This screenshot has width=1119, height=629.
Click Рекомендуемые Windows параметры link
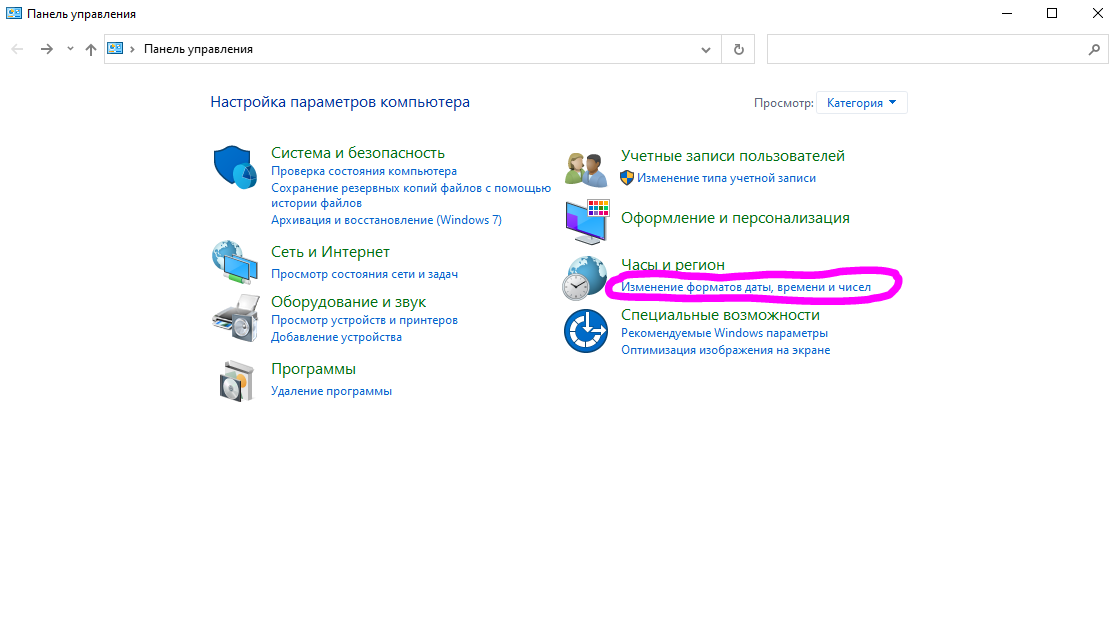tap(724, 333)
